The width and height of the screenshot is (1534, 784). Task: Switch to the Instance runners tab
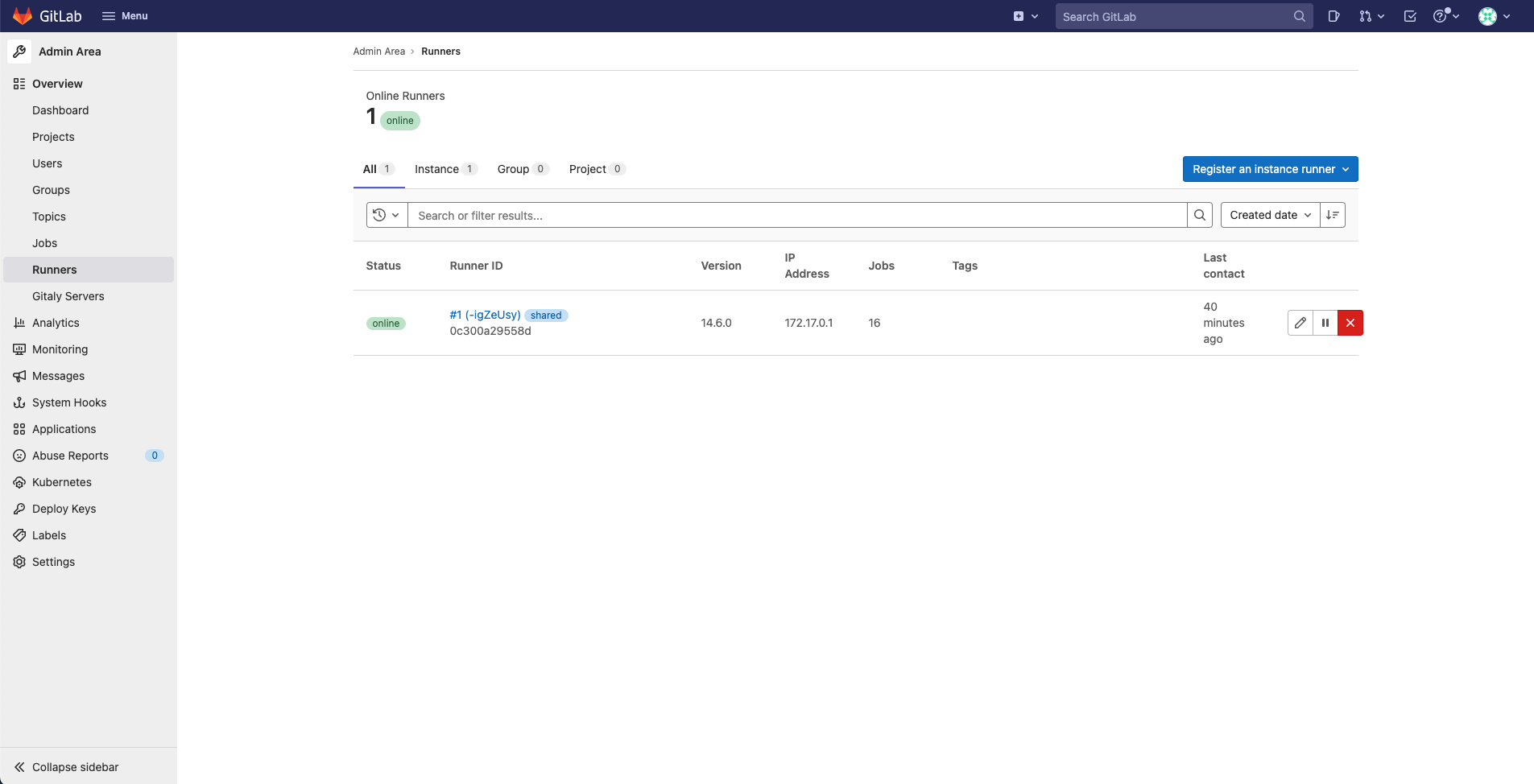tap(438, 169)
